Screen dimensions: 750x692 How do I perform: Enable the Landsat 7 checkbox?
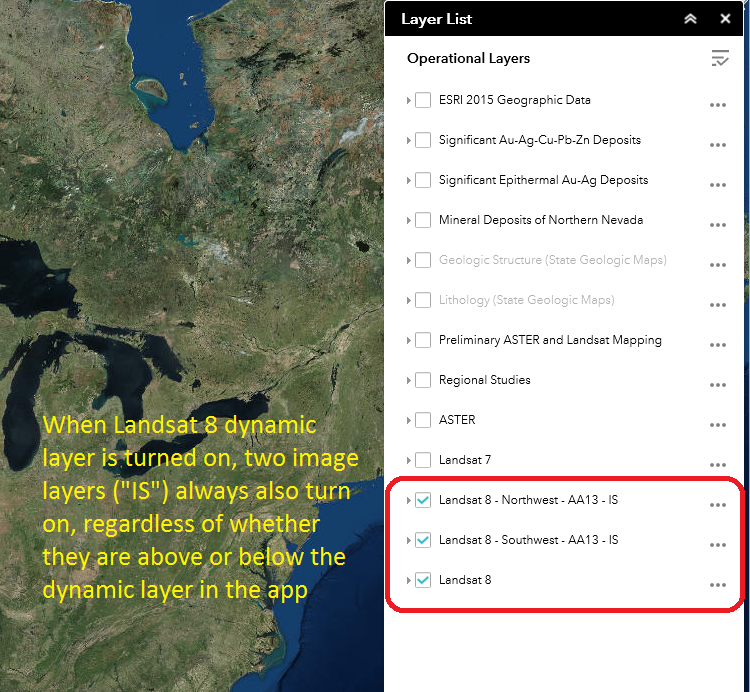point(423,461)
